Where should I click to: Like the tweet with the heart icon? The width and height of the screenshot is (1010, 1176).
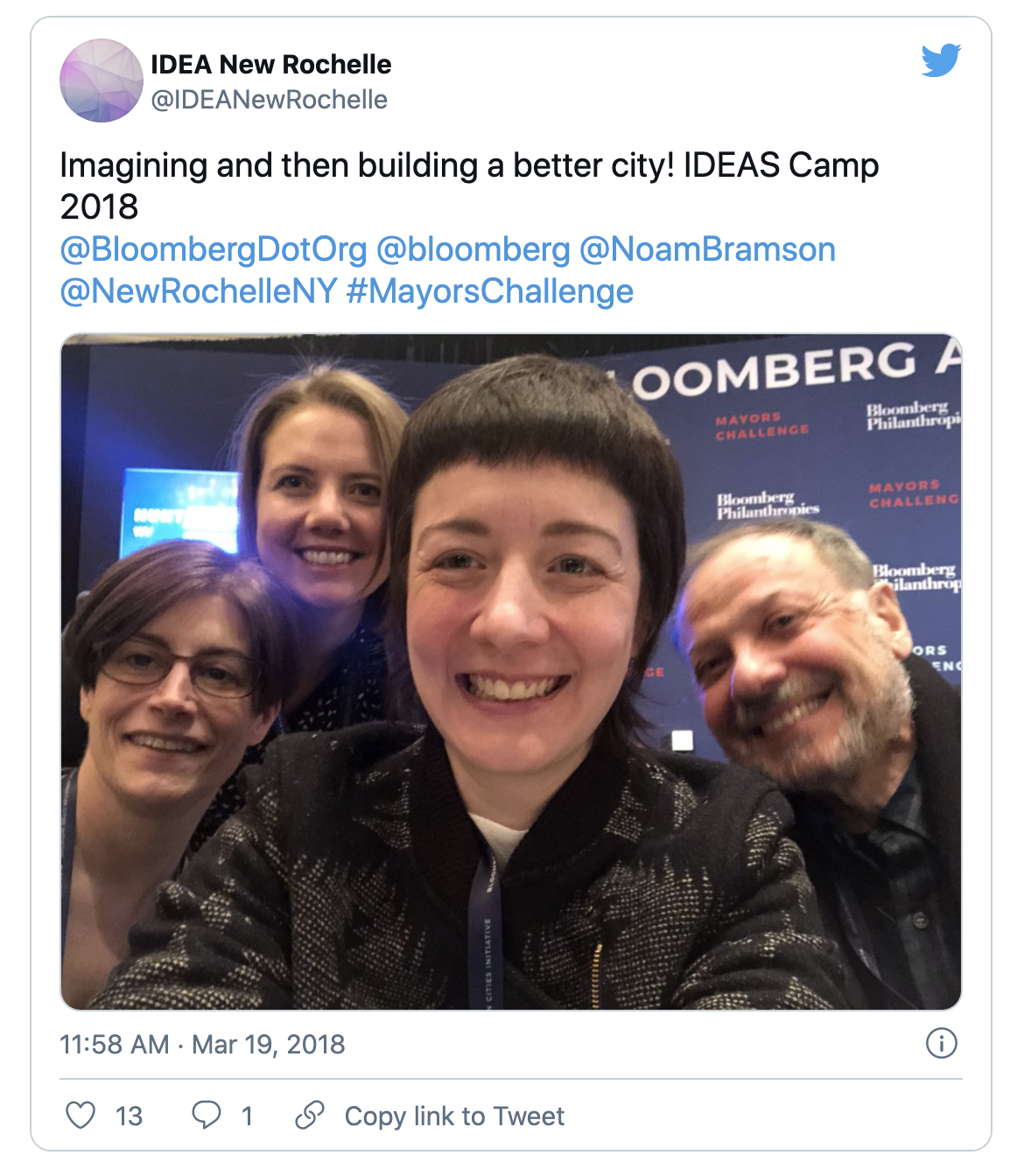tap(81, 1115)
